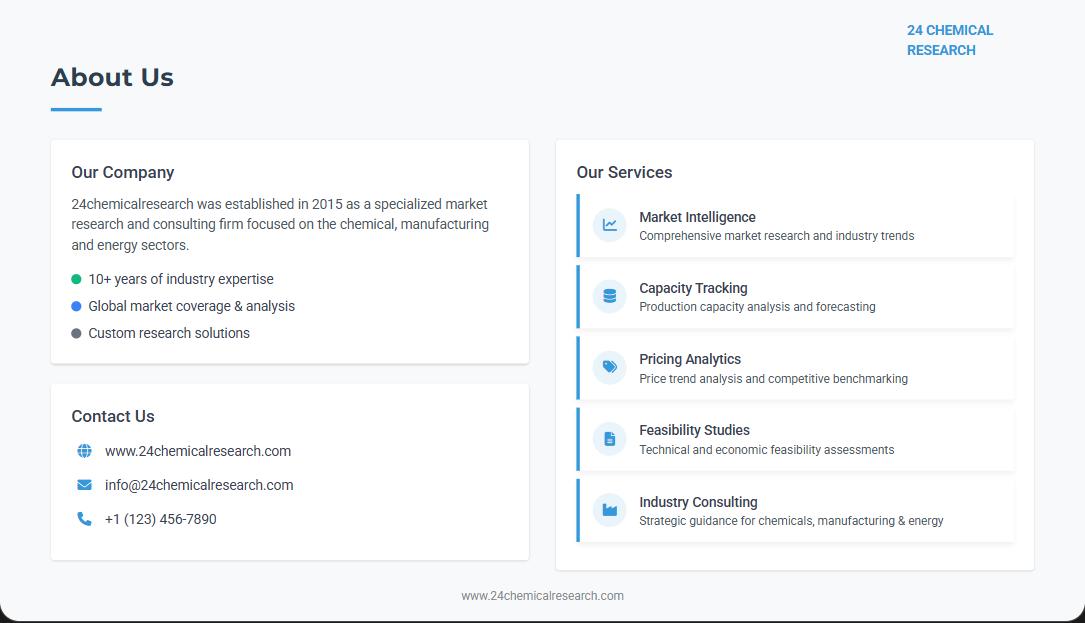Image resolution: width=1085 pixels, height=623 pixels.
Task: Click the Industry Consulting factory icon
Action: pyautogui.click(x=609, y=511)
